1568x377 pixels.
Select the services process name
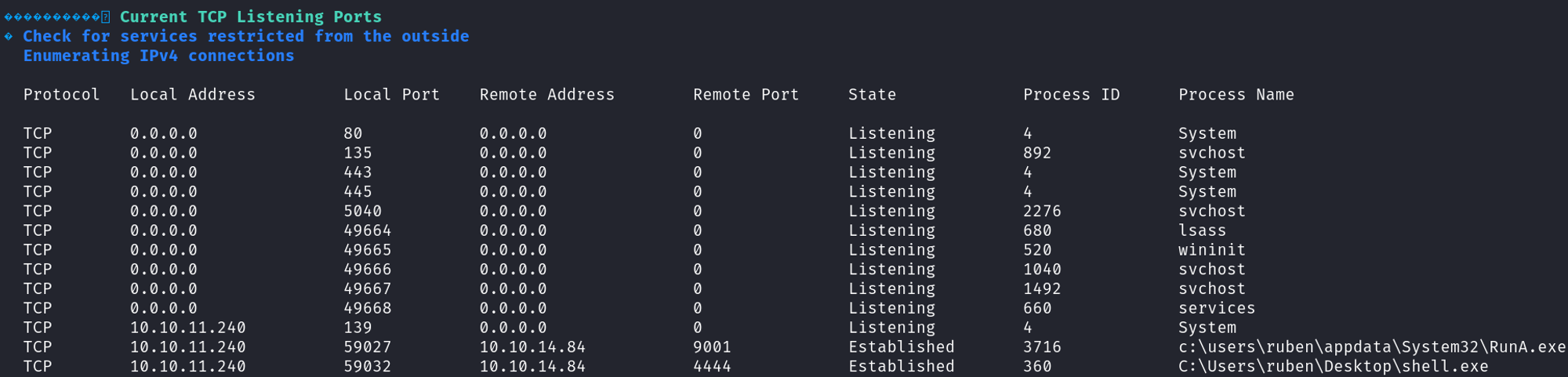(x=1216, y=308)
